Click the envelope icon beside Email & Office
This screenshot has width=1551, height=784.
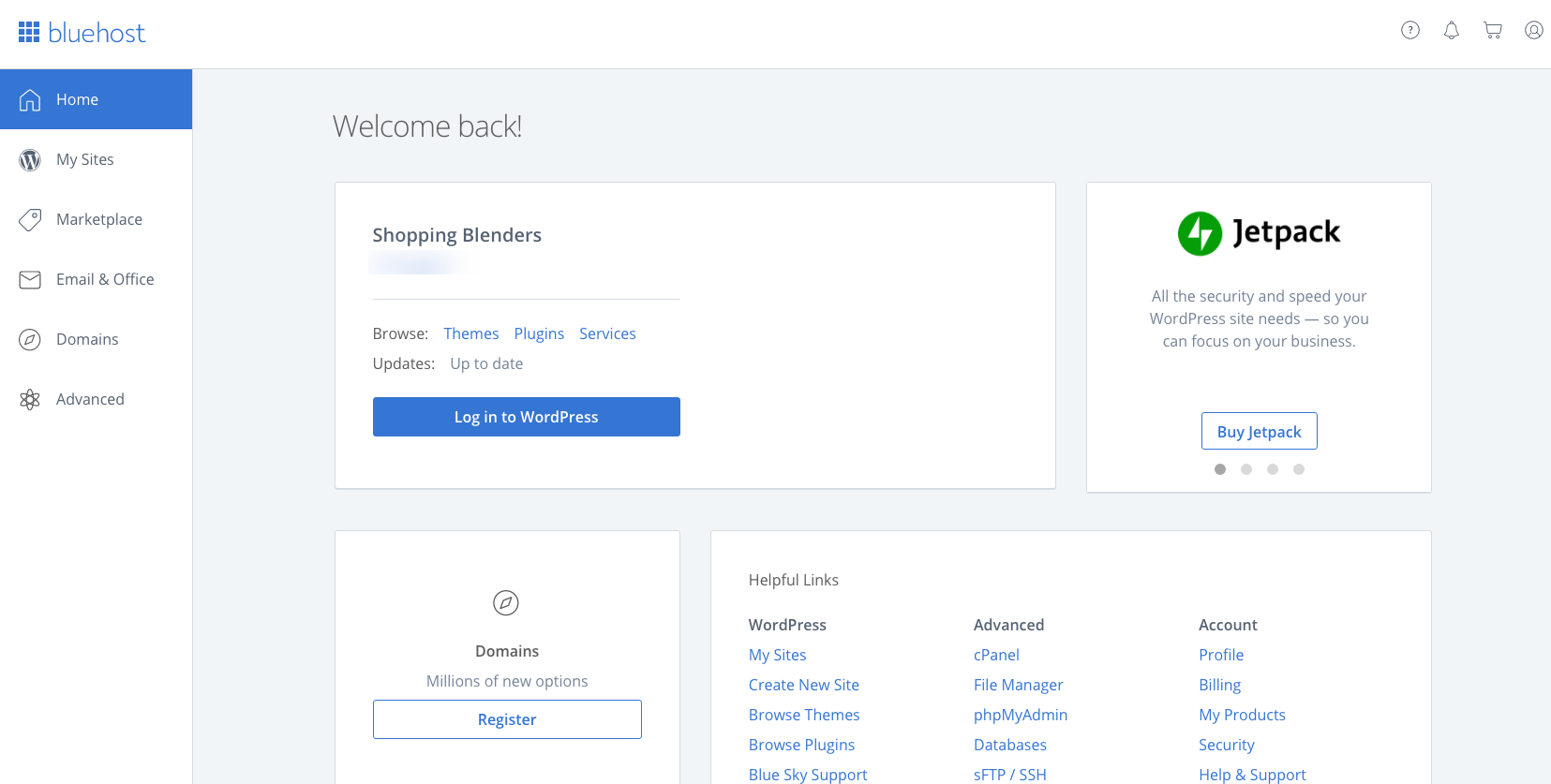[30, 280]
